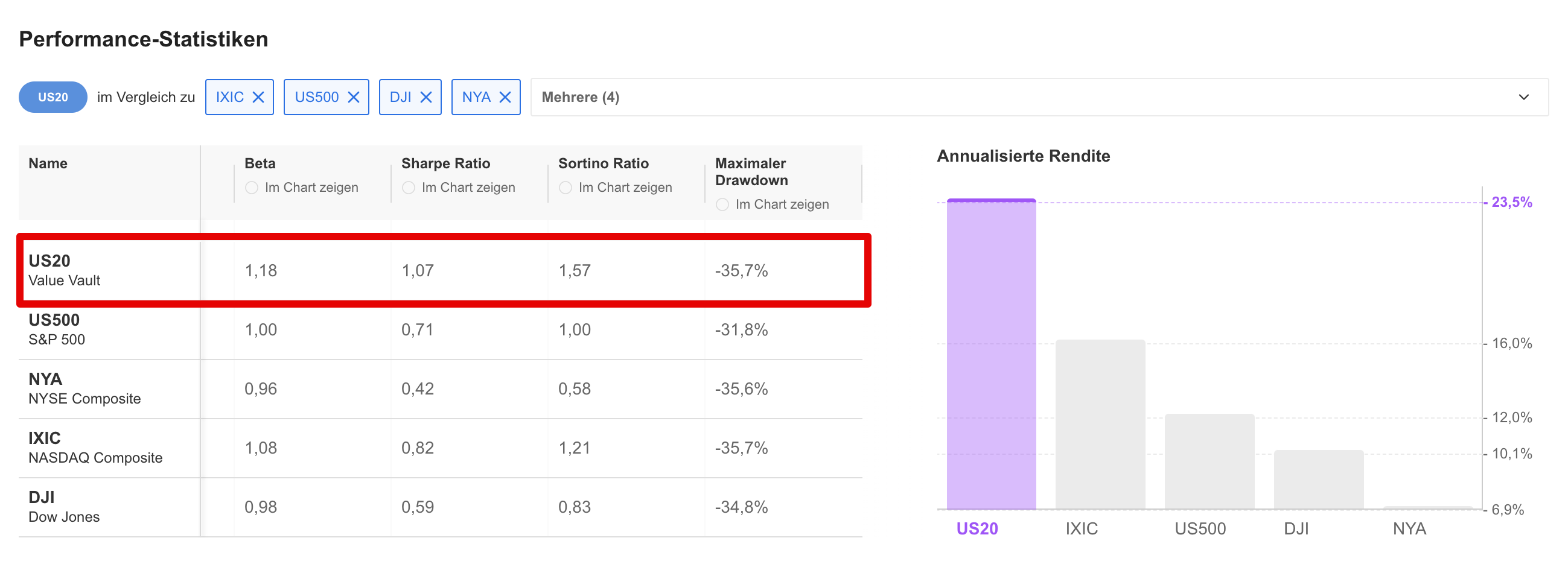This screenshot has width=1568, height=567.
Task: Click the Annualisierte Rendite chart title
Action: click(1023, 156)
